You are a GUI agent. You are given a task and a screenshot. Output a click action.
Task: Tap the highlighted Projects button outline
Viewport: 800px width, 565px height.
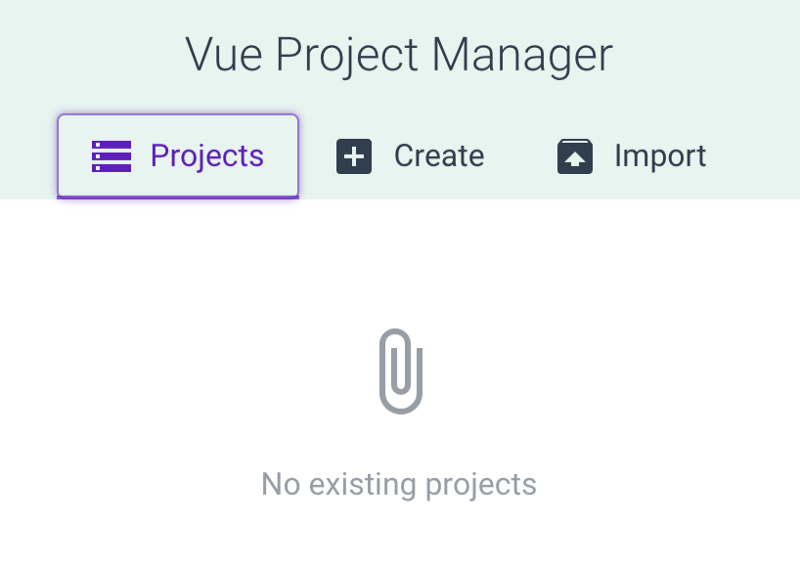pyautogui.click(x=178, y=120)
